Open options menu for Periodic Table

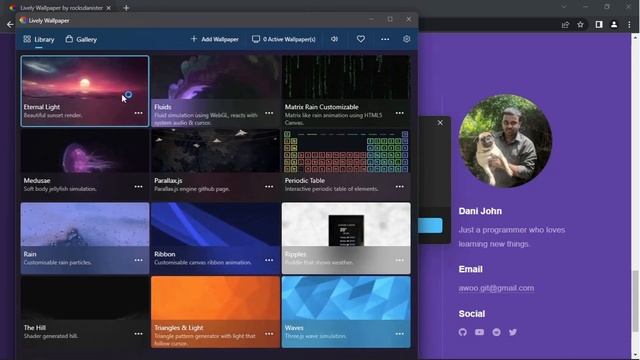pyautogui.click(x=400, y=187)
